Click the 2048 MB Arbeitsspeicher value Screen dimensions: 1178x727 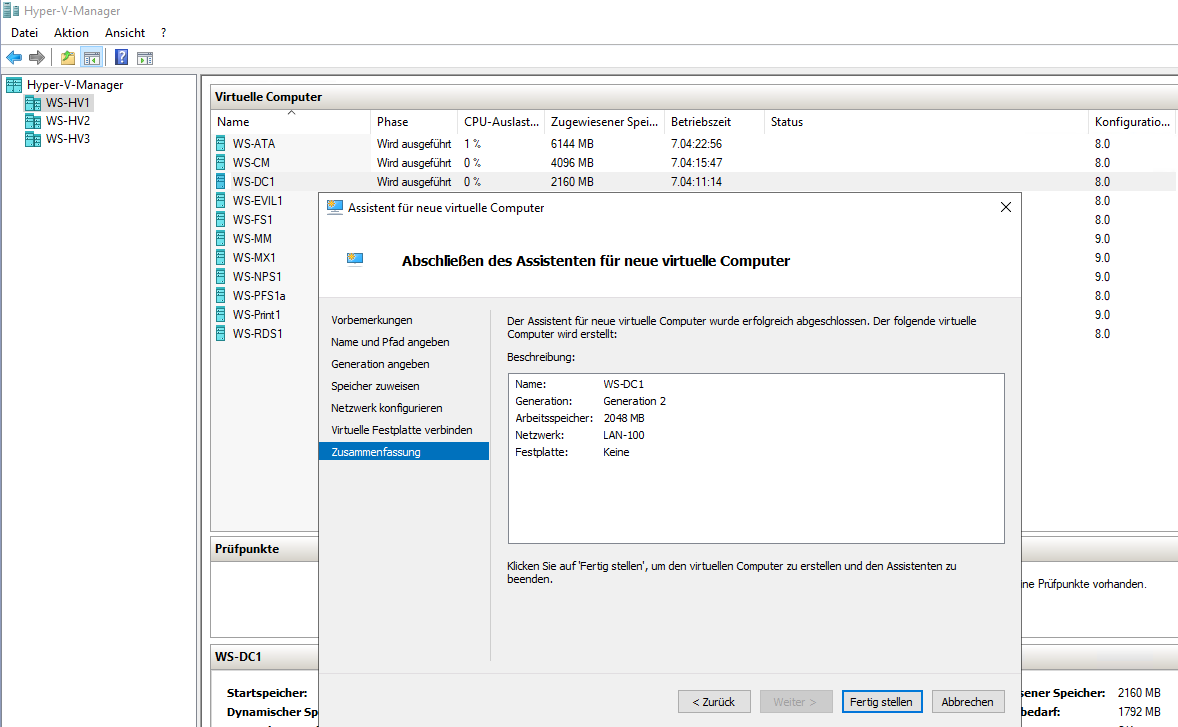(624, 418)
